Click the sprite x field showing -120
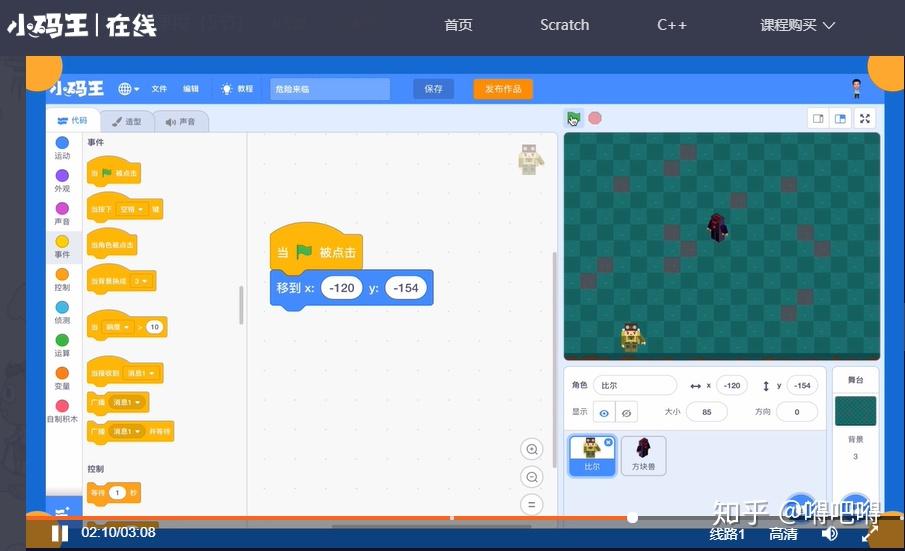Viewport: 905px width, 551px height. pyautogui.click(x=732, y=385)
